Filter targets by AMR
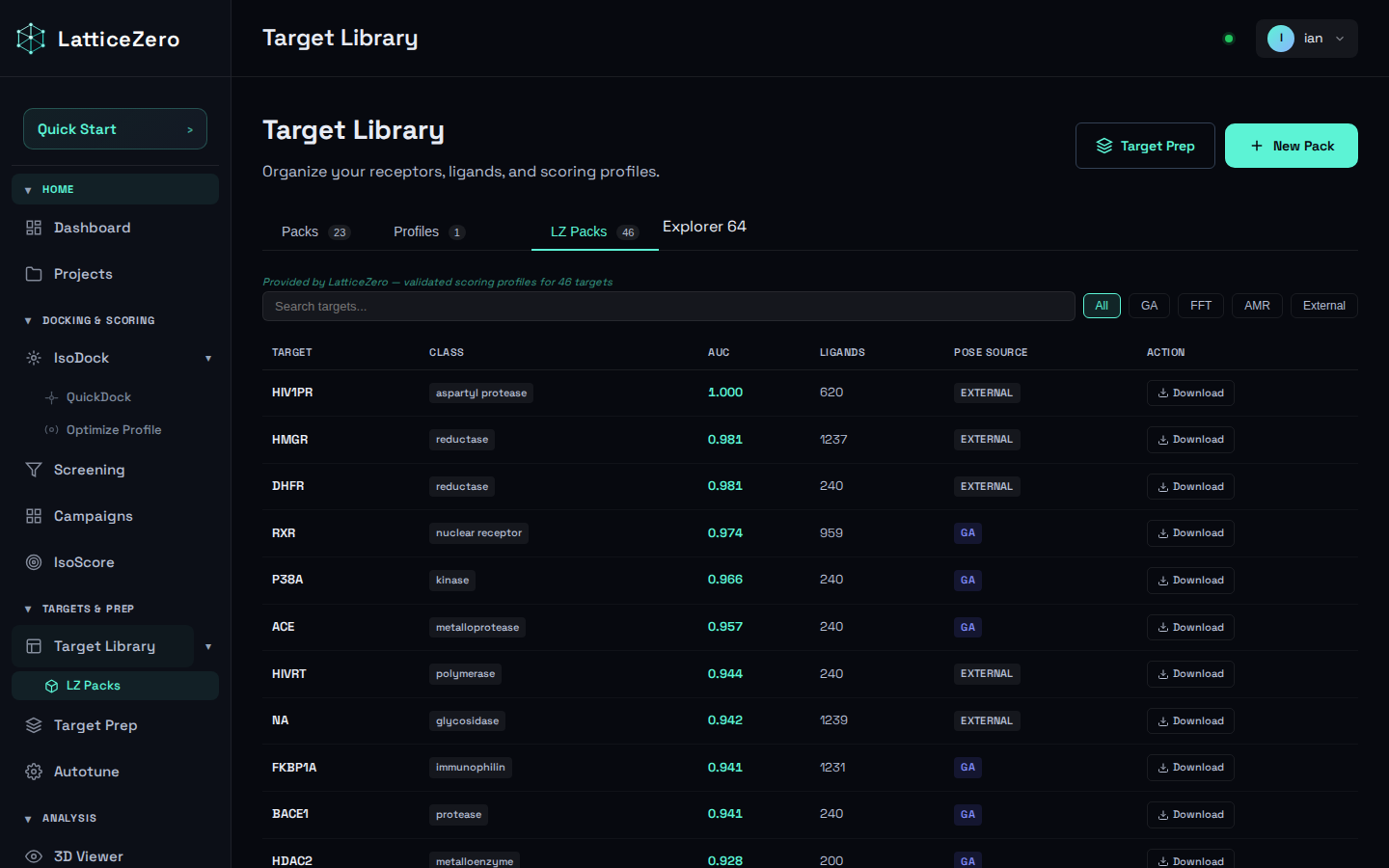This screenshot has height=868, width=1389. 1257,306
